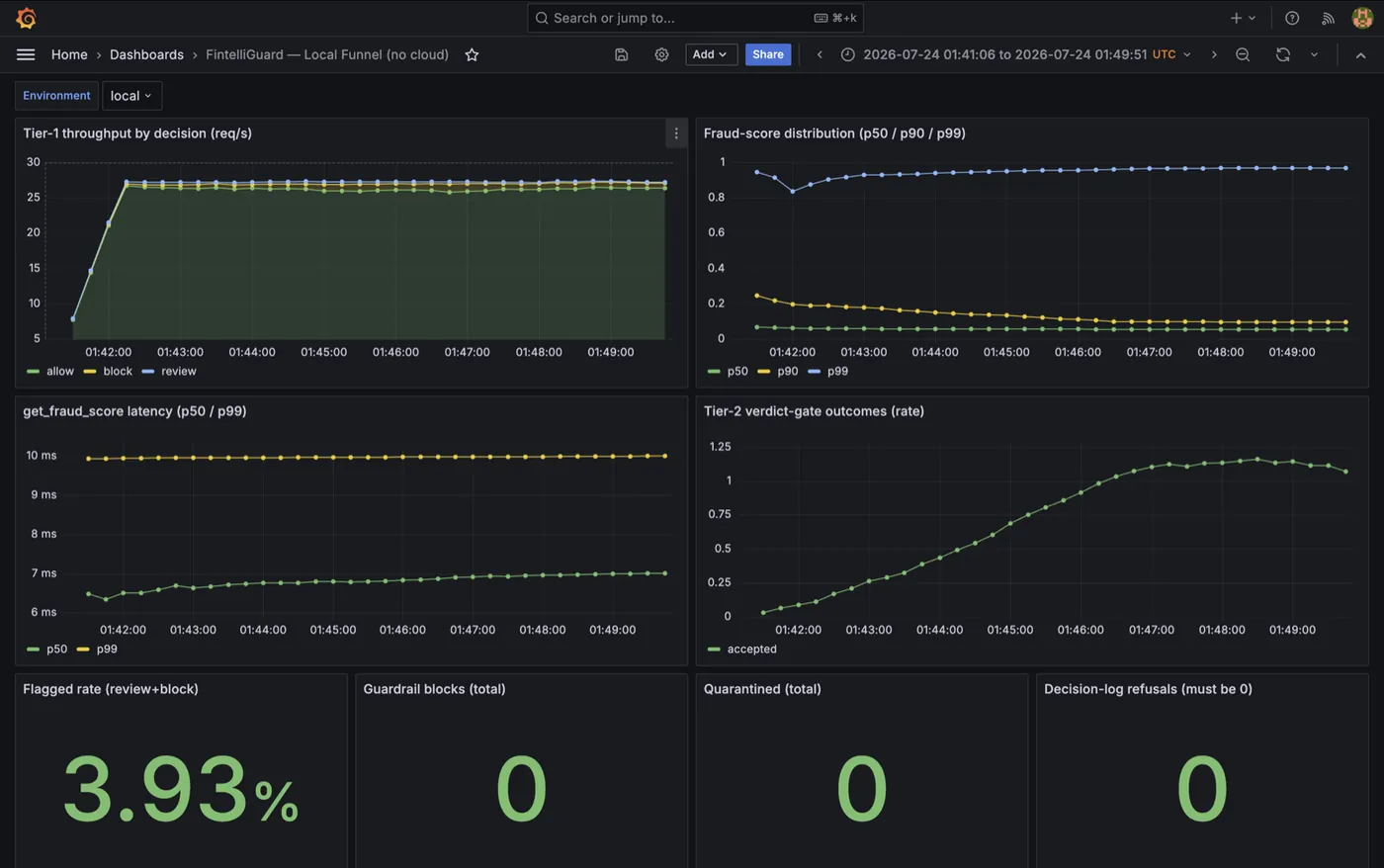This screenshot has width=1384, height=868.
Task: Click FintelliGuard dashboard breadcrumb title
Action: 327,54
